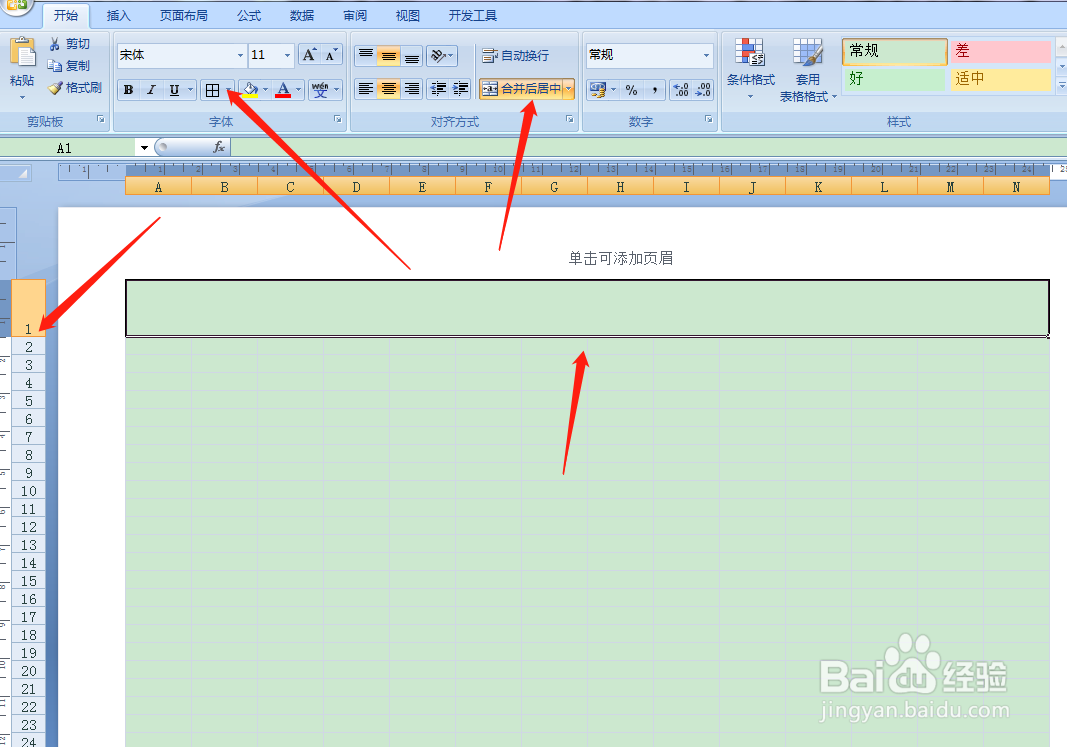The image size is (1067, 747).
Task: Decrease indent icon
Action: coord(439,88)
